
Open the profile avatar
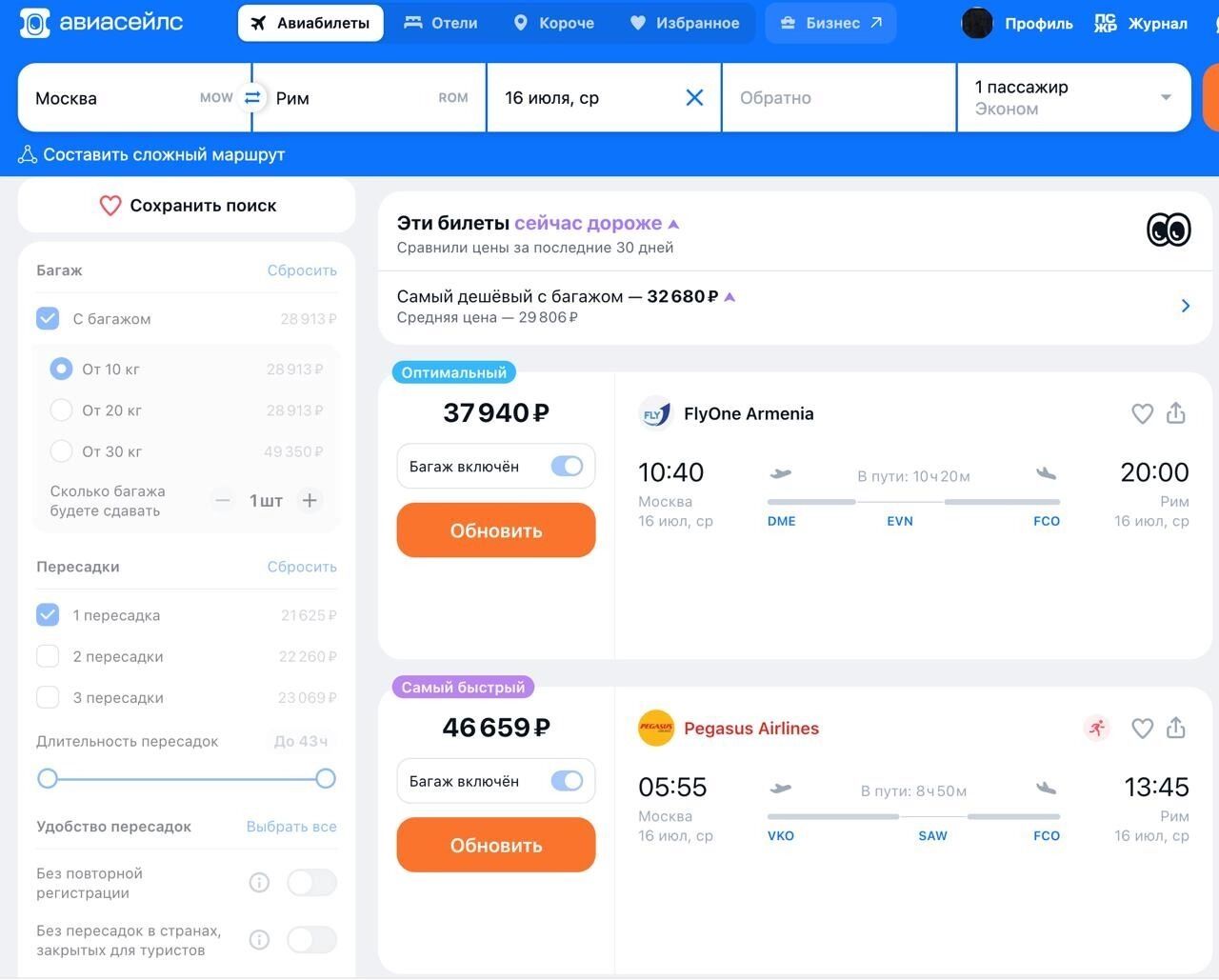click(977, 23)
